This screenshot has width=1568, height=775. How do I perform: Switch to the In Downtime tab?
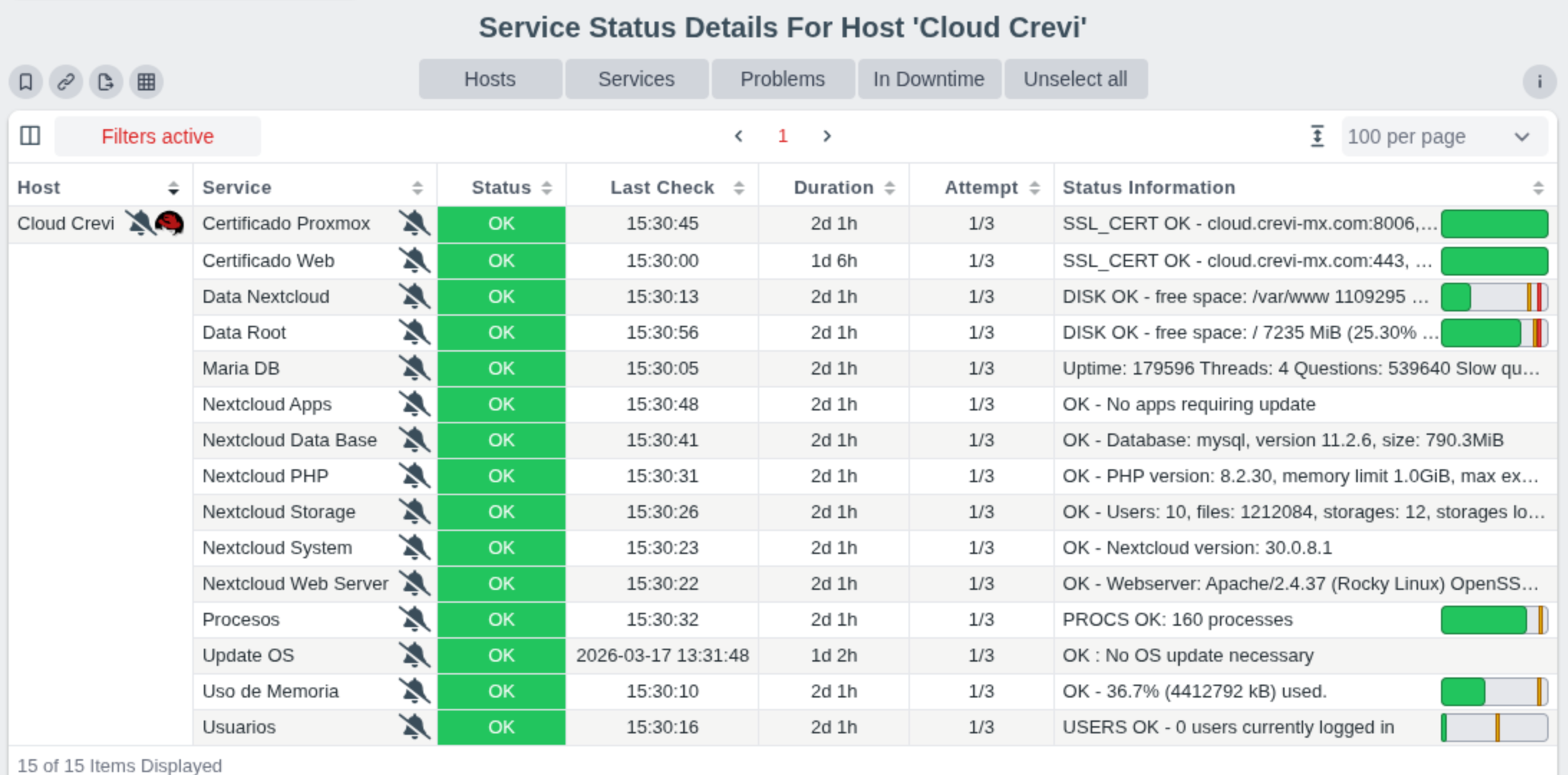pos(929,79)
